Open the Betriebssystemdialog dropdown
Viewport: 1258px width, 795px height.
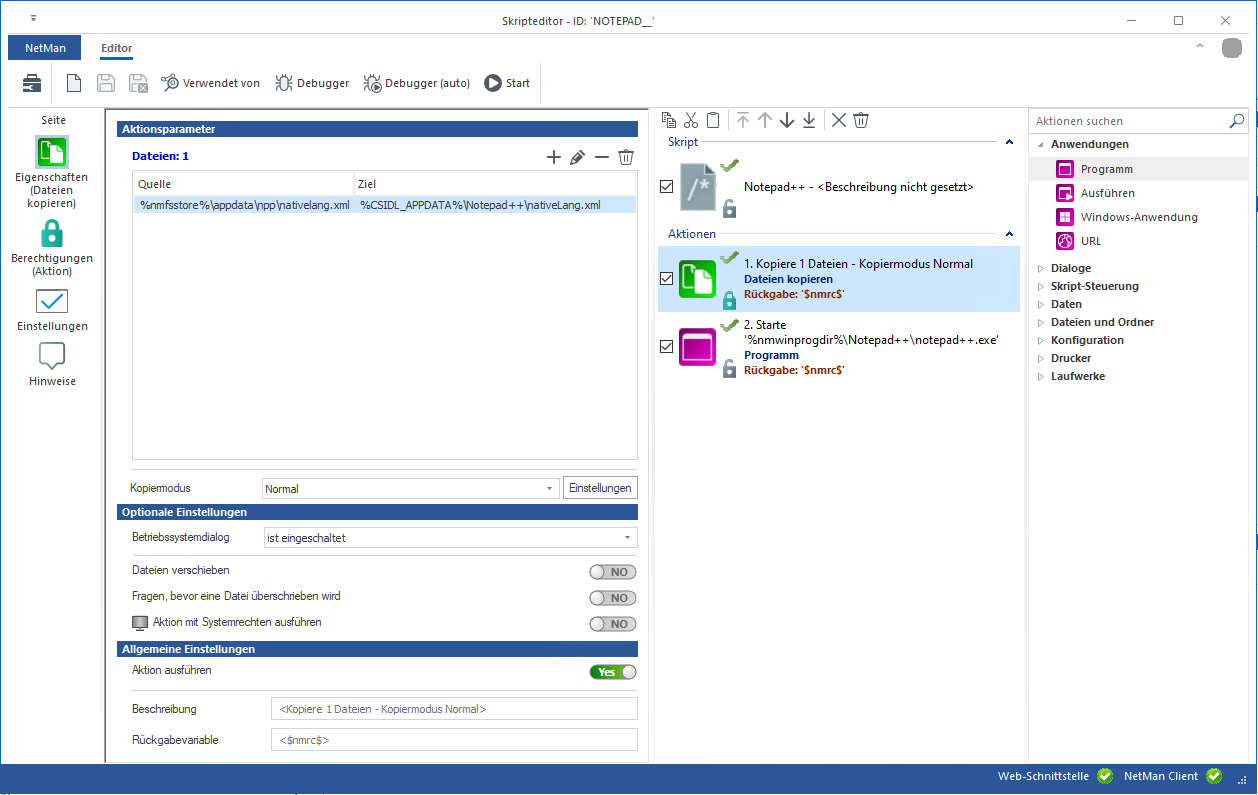click(449, 538)
